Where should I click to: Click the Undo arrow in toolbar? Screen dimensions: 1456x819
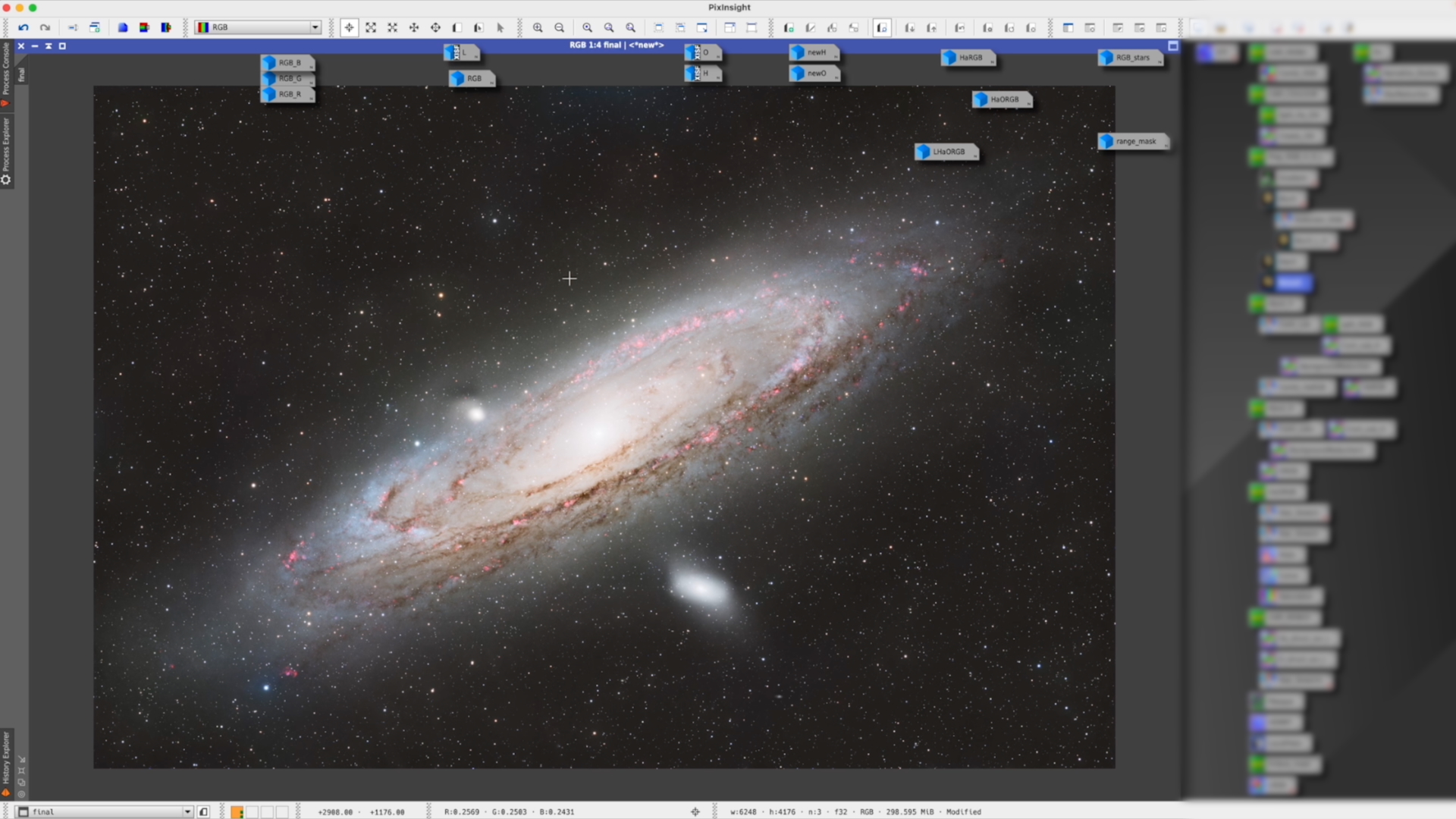[x=24, y=27]
